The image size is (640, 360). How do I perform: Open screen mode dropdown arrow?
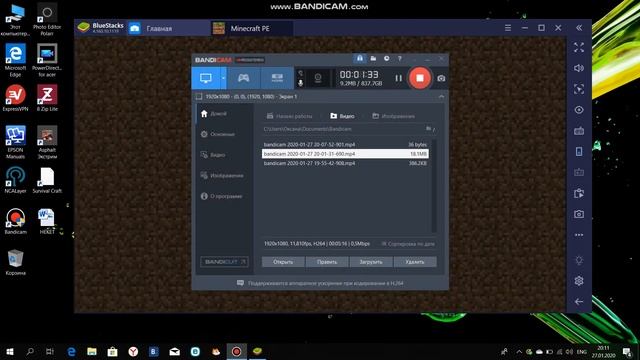point(223,78)
